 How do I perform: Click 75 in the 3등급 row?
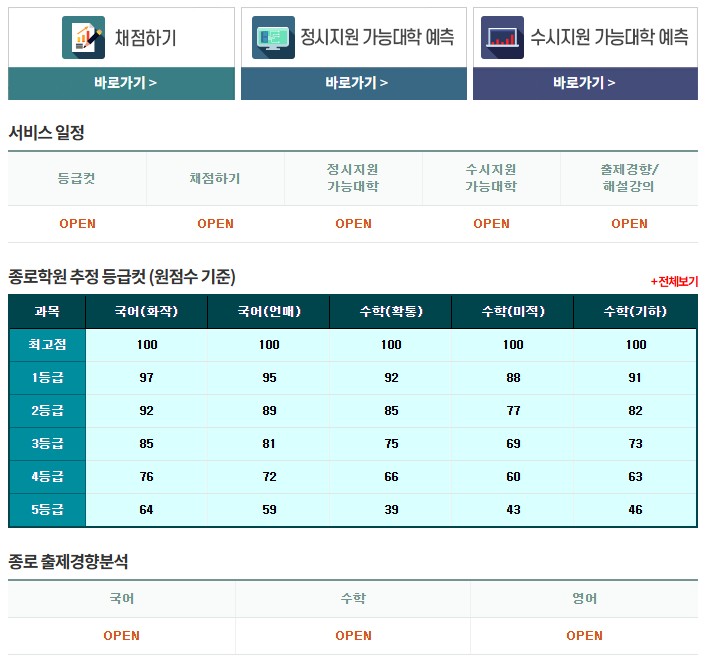391,444
